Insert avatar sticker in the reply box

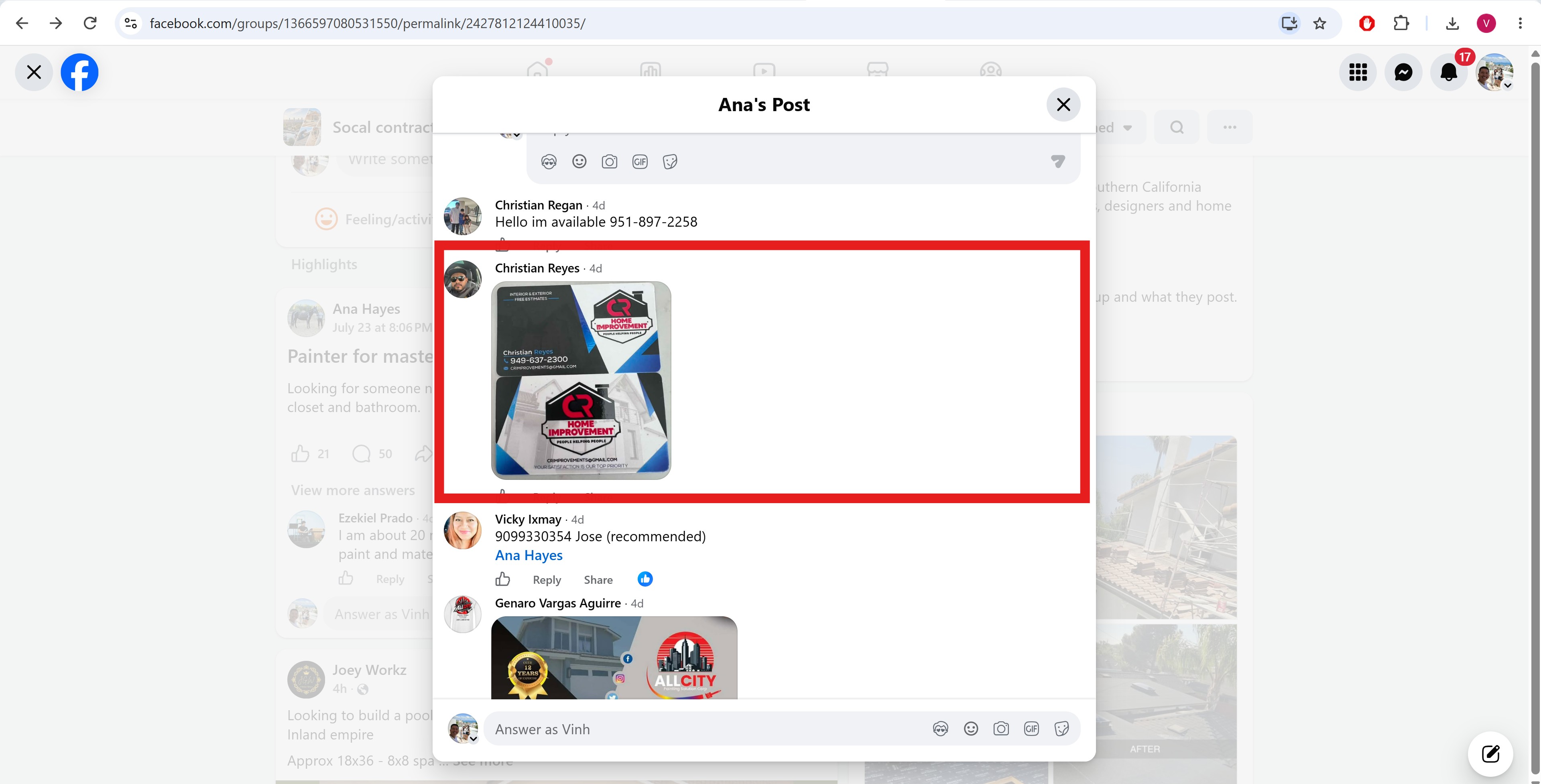(549, 161)
